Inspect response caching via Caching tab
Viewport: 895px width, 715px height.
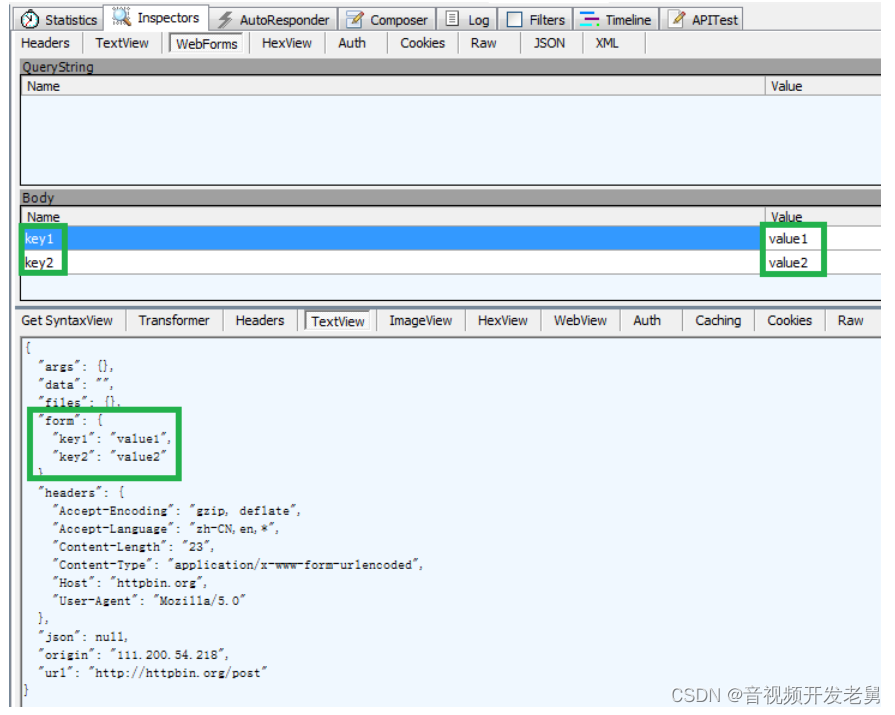pos(717,320)
